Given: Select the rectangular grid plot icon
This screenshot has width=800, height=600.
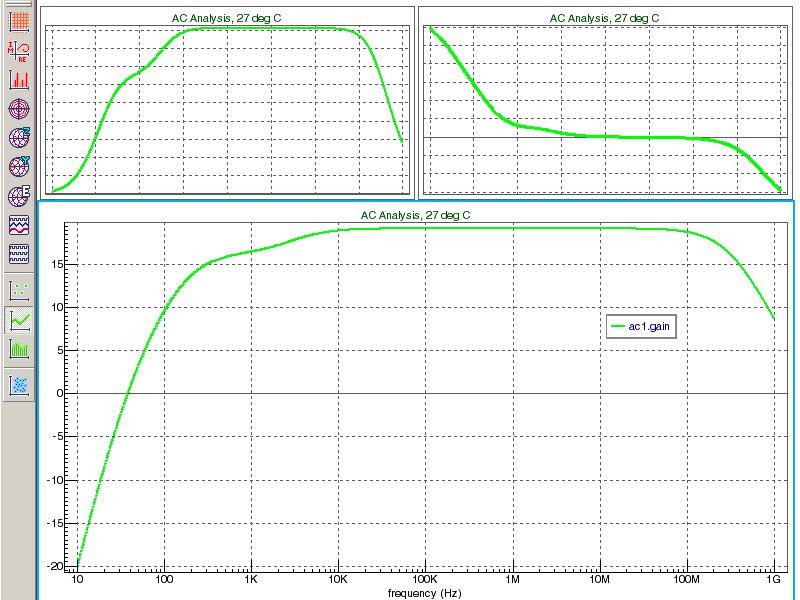Looking at the screenshot, I should click(19, 21).
